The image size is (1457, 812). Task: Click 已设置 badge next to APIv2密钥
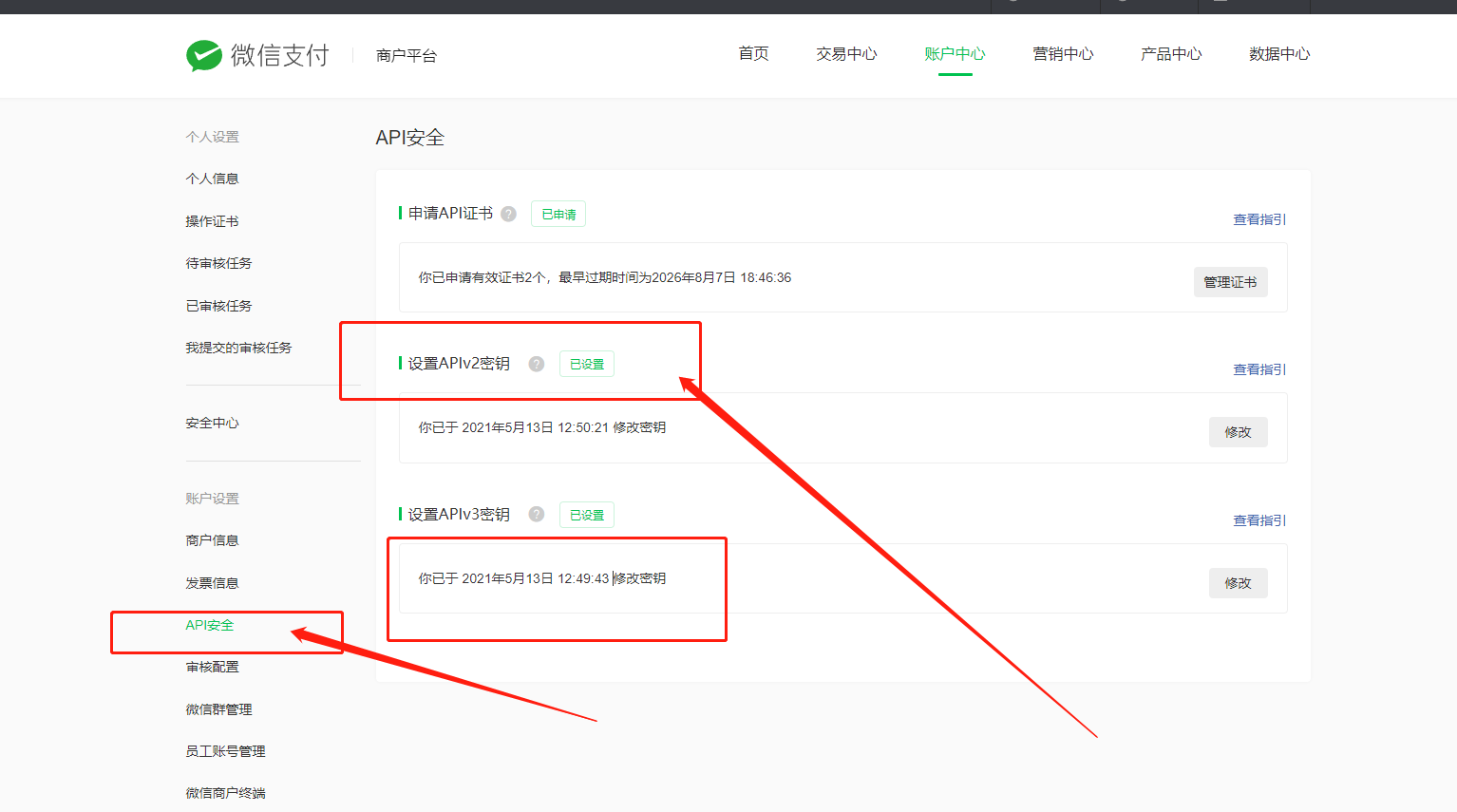[587, 364]
